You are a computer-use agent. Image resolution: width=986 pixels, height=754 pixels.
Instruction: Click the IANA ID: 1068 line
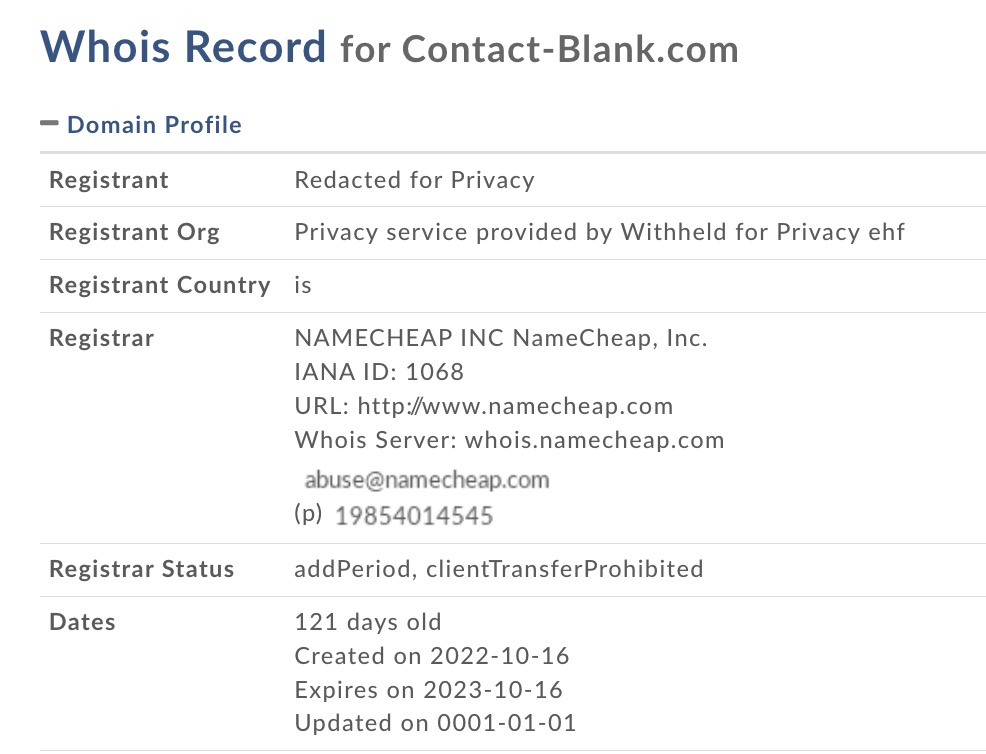coord(379,372)
